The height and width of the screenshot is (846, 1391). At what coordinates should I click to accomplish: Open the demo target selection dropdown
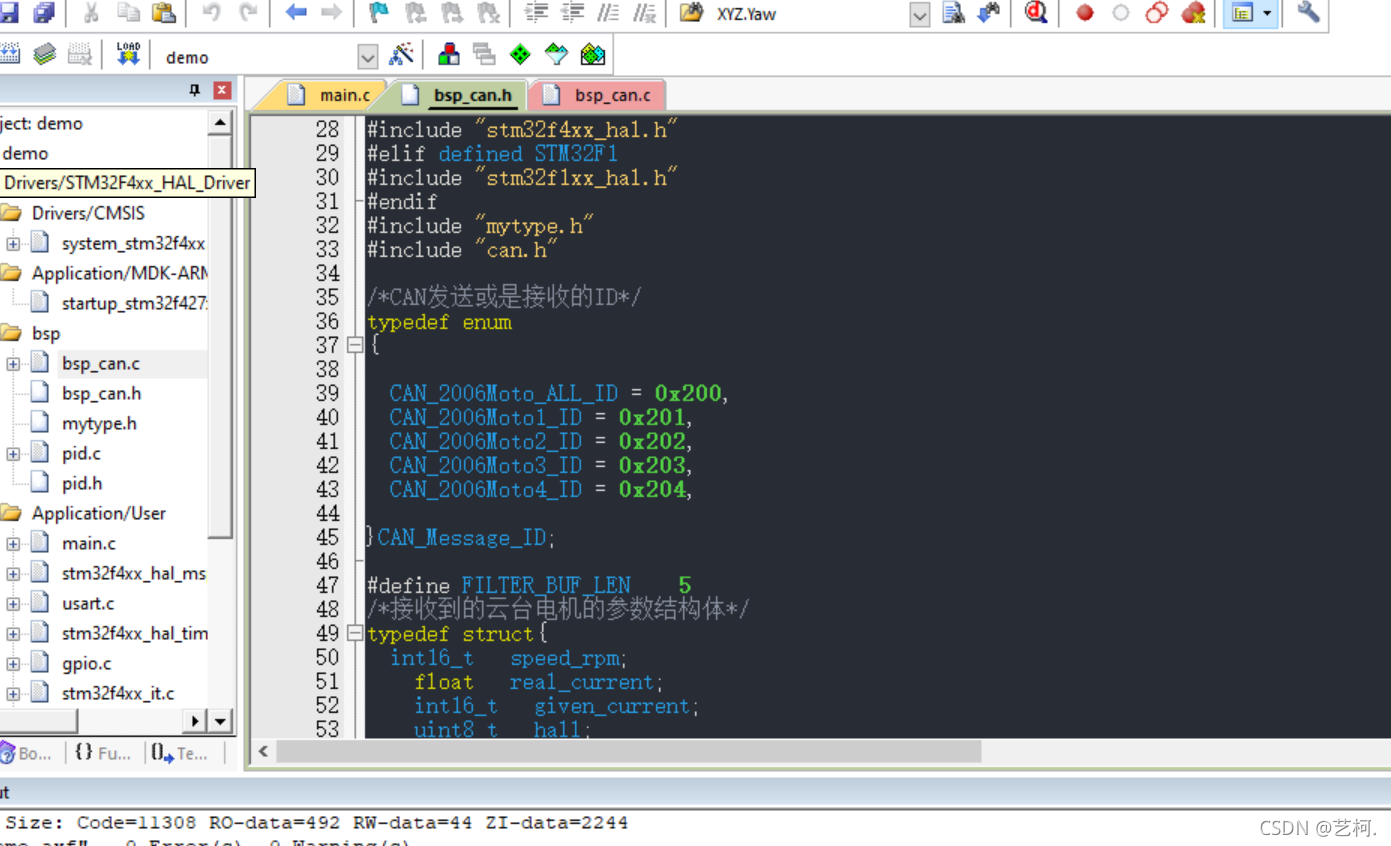click(x=367, y=56)
